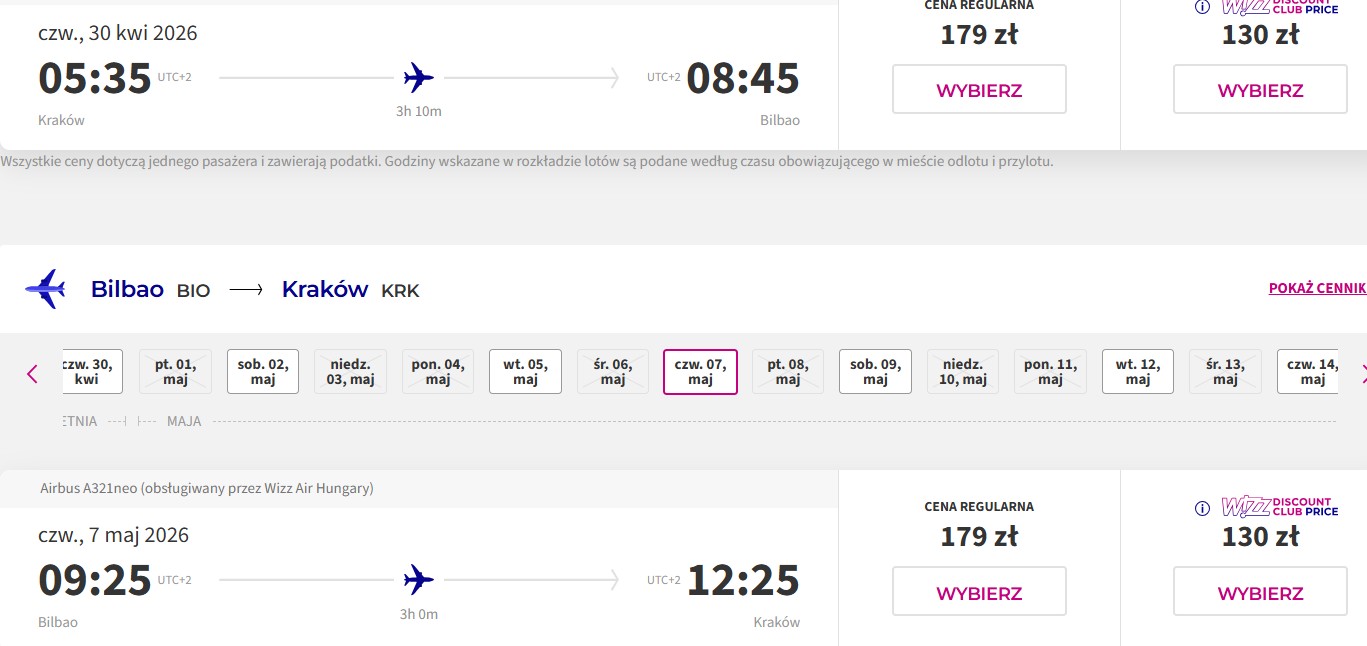Select Discount Club Wybierz for 7 maj flight
The image size is (1367, 646).
pyautogui.click(x=1260, y=592)
